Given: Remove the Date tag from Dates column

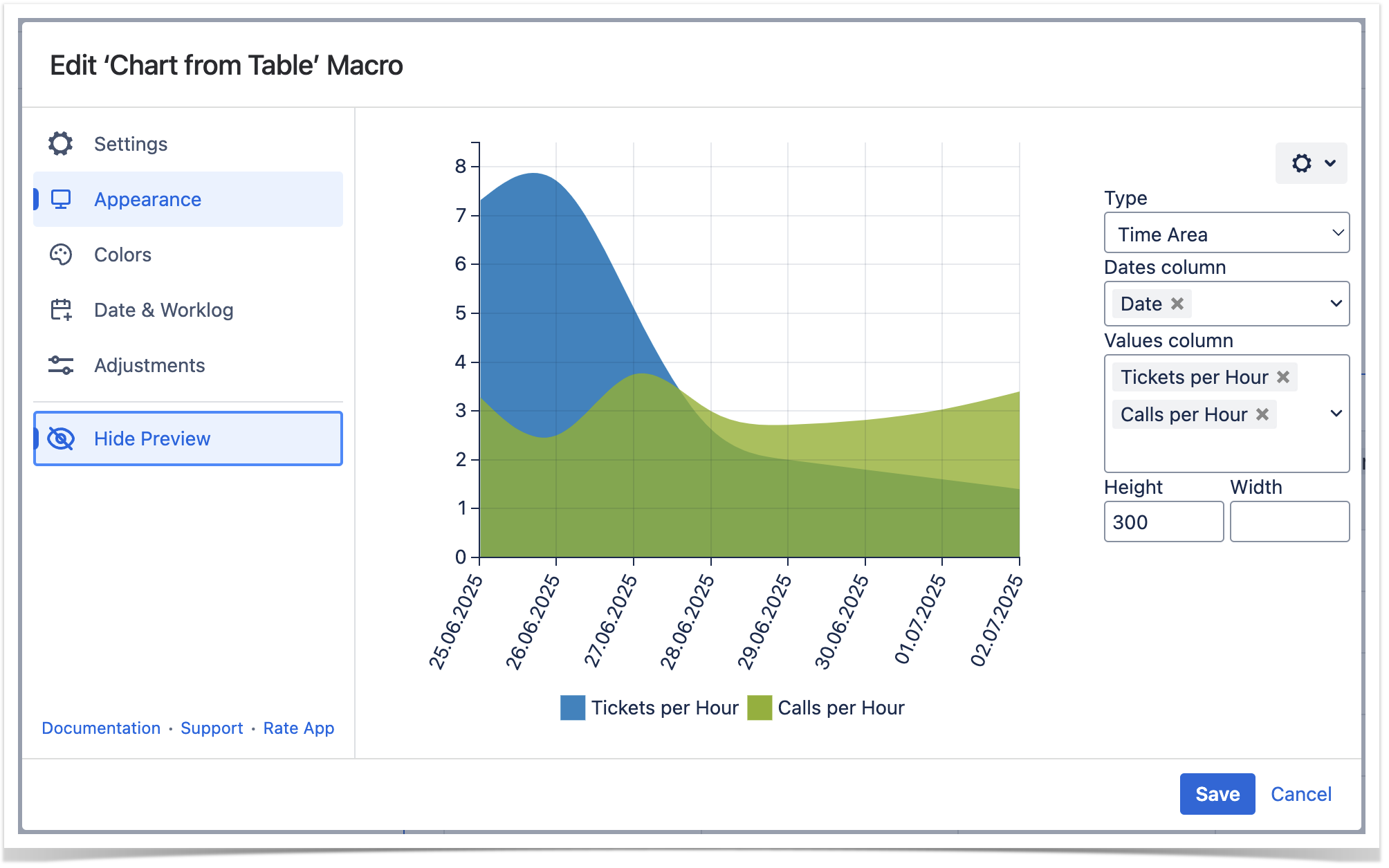Looking at the screenshot, I should (1177, 304).
